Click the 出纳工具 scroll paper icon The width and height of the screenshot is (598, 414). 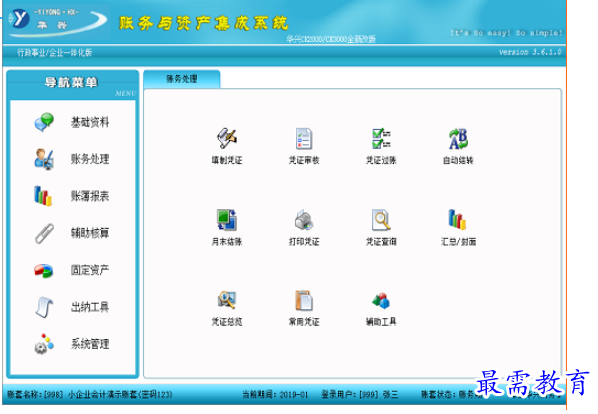coord(44,307)
